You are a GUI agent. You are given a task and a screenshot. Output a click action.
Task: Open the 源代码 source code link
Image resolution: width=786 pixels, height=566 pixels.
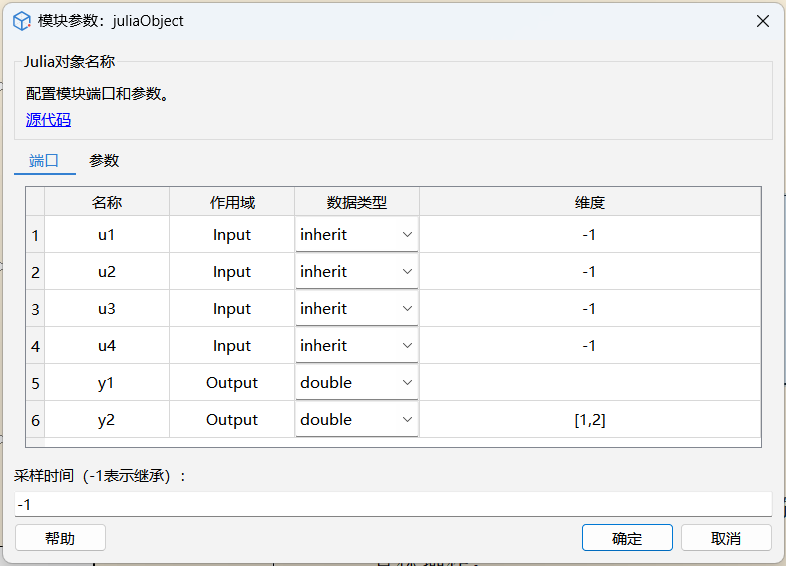[48, 120]
